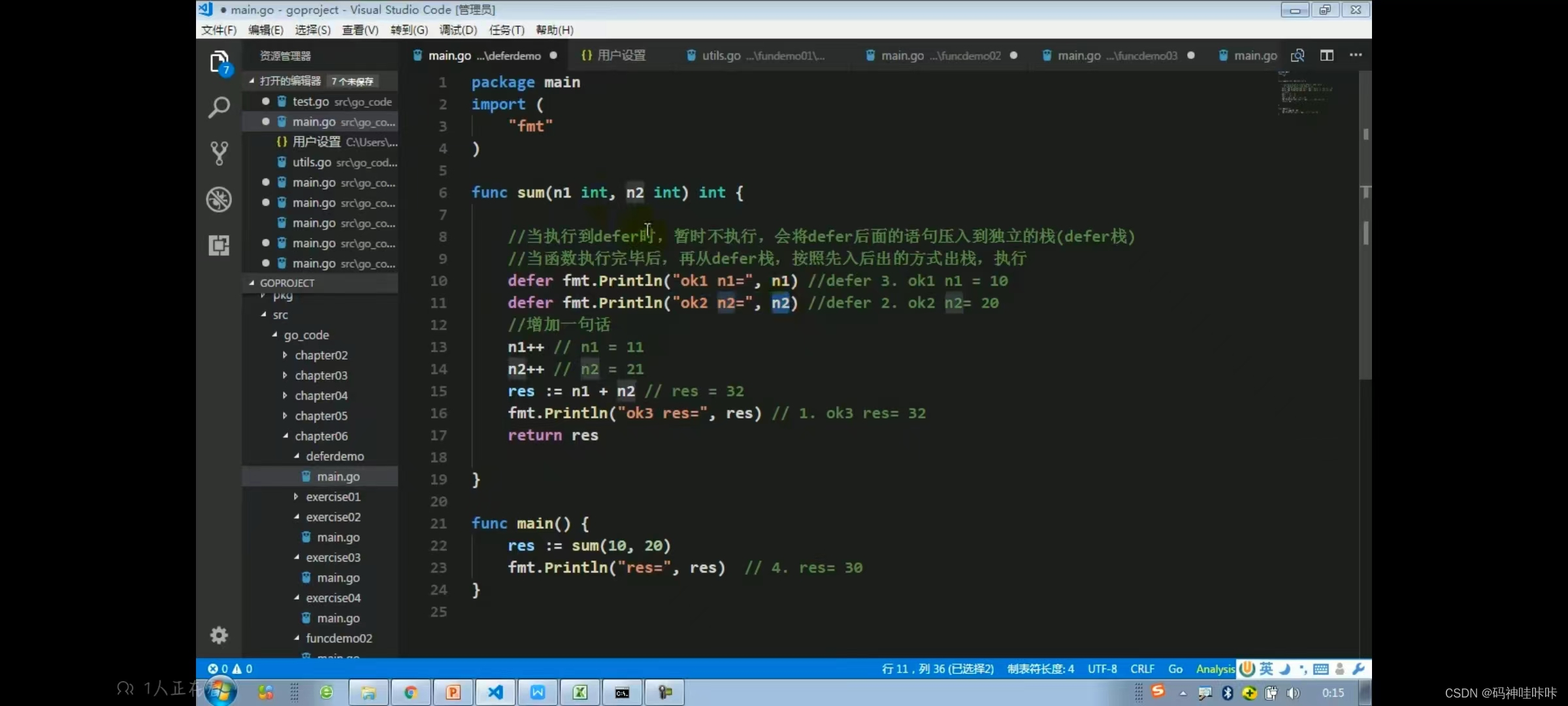The image size is (1568, 706).
Task: Click the Go language mode in the status bar
Action: 1175,669
